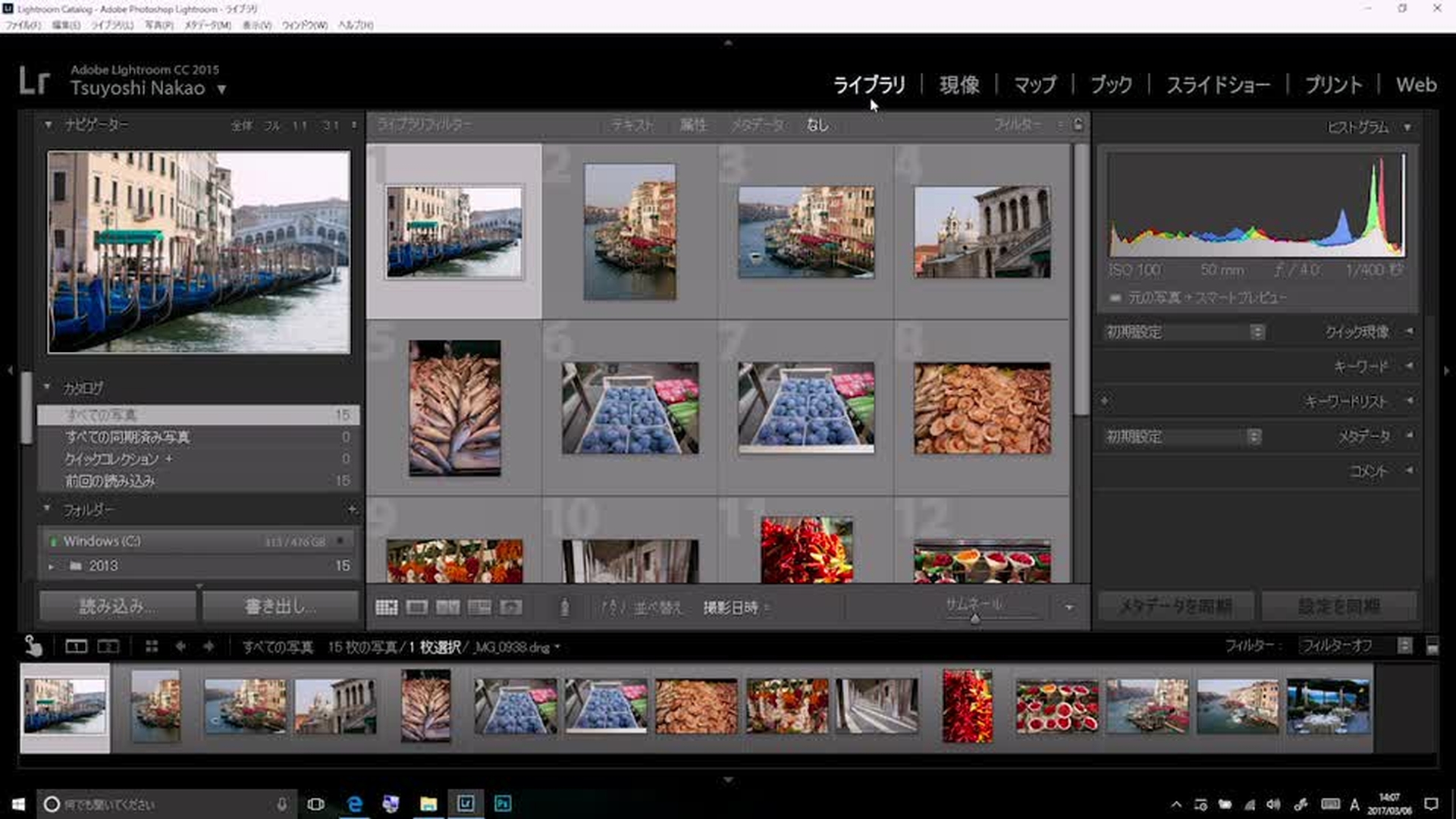Toggle the filter switch in filmstrip bar
This screenshot has width=1456, height=819.
1432,646
